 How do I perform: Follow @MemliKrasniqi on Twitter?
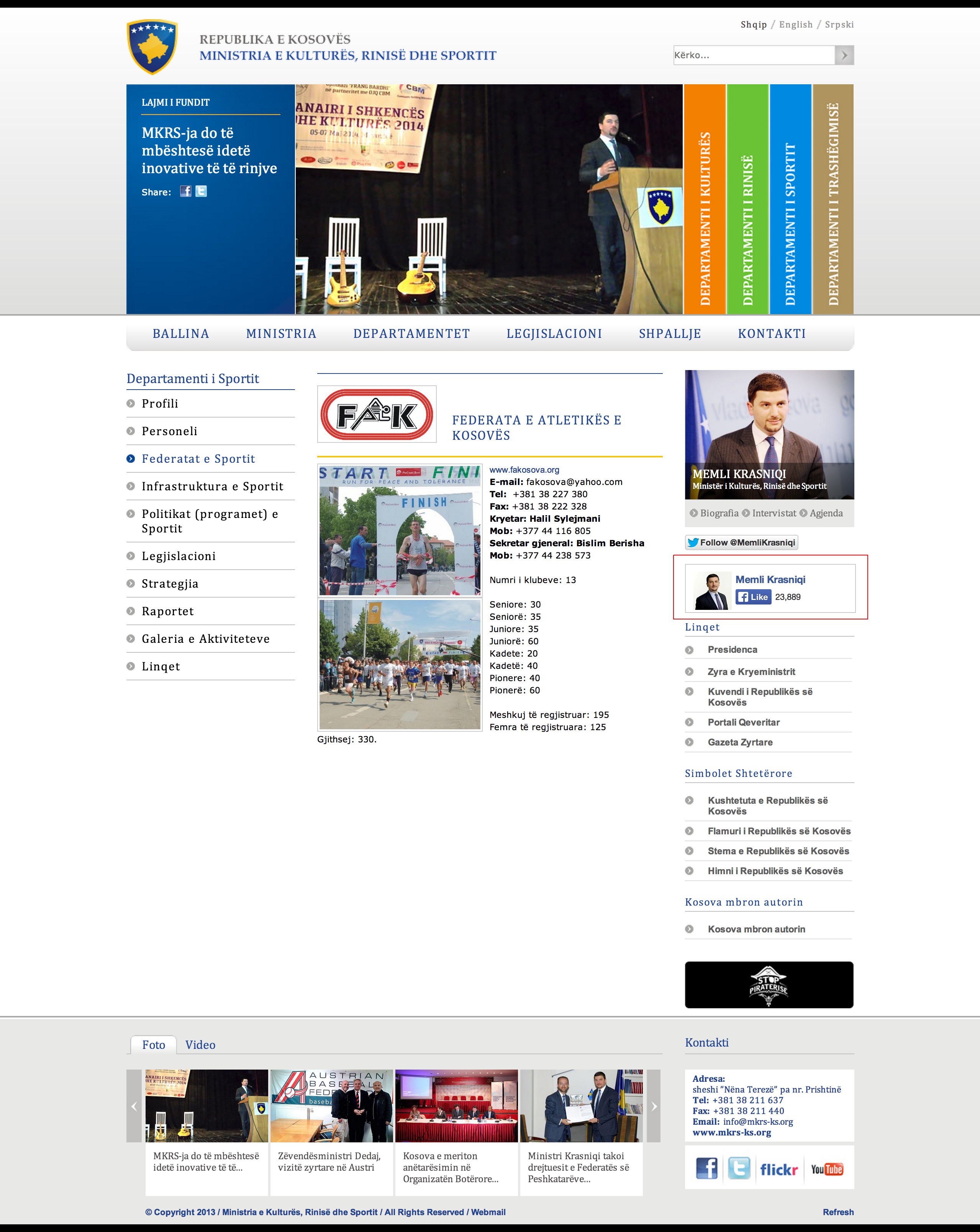[741, 542]
